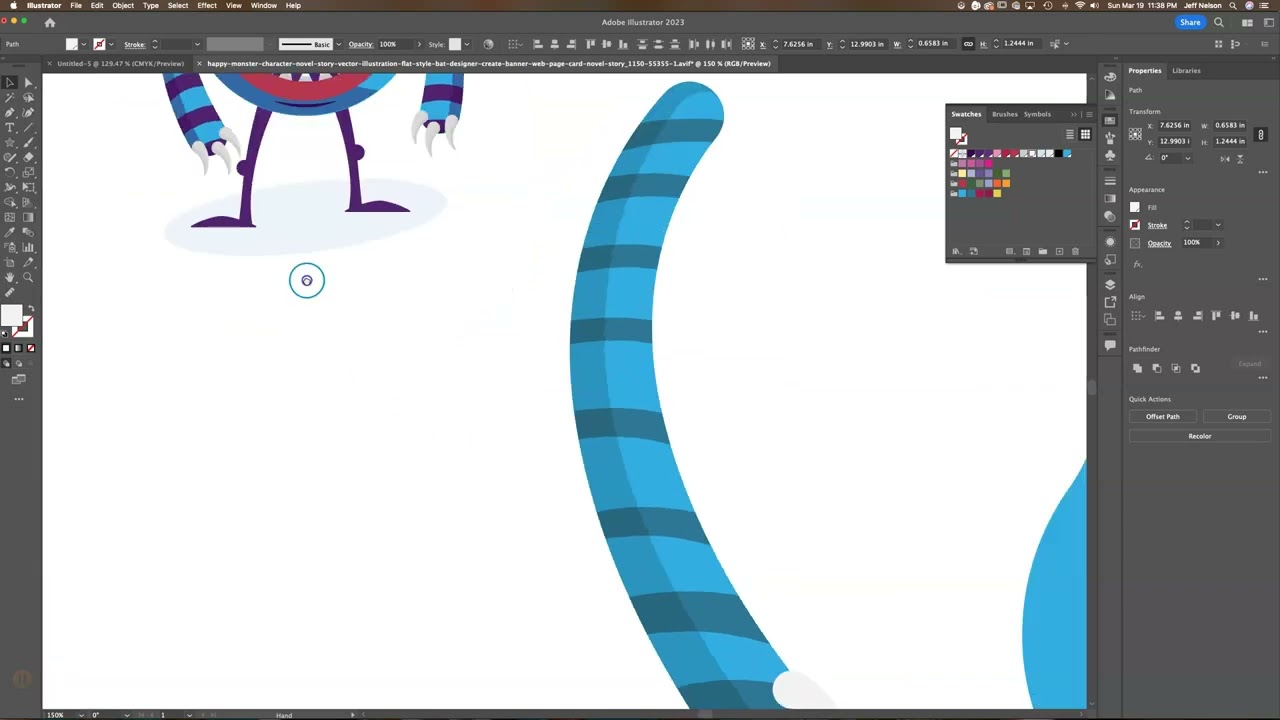Image resolution: width=1280 pixels, height=720 pixels.
Task: Switch to the Libraries tab
Action: 1186,71
